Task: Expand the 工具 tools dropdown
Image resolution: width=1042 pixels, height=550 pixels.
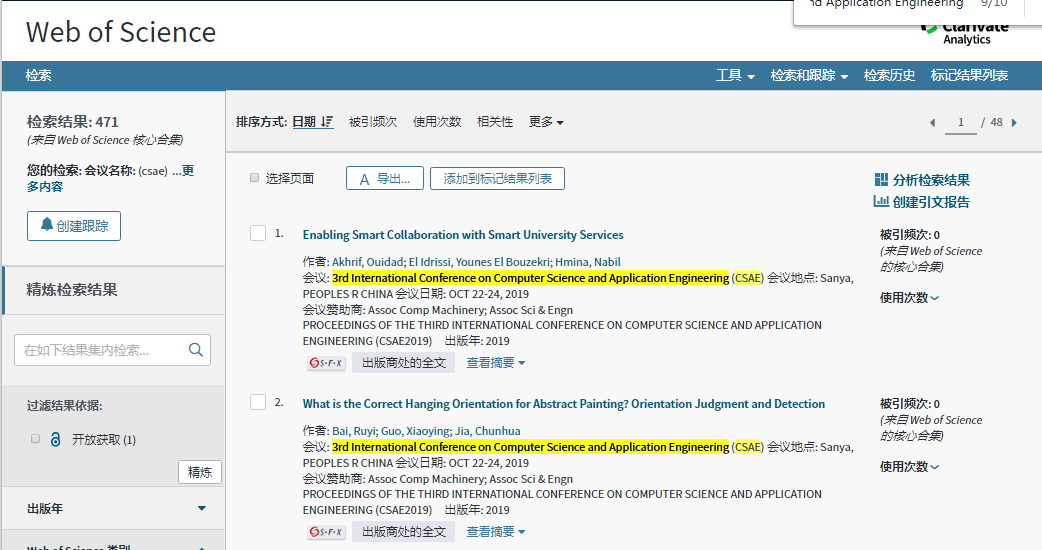Action: [x=735, y=76]
